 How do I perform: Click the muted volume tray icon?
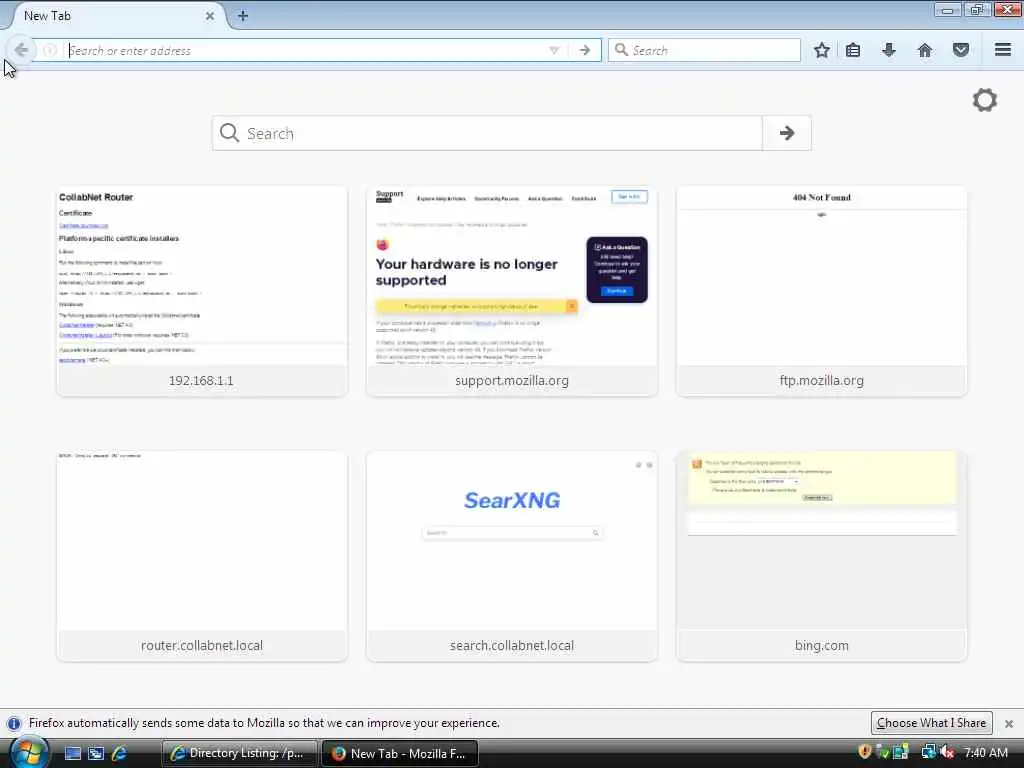[947, 752]
